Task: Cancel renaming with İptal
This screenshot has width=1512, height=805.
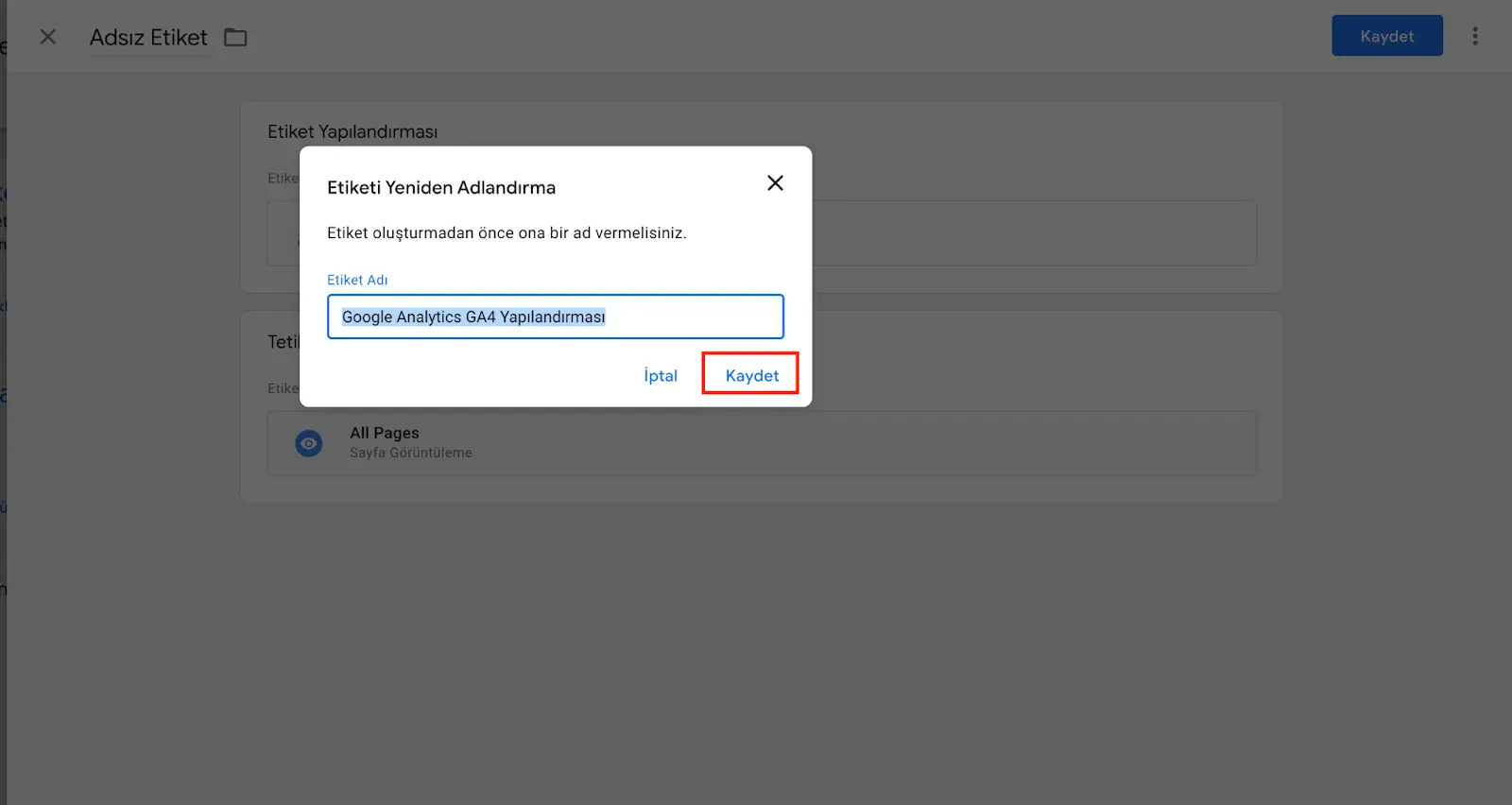Action: click(x=661, y=375)
